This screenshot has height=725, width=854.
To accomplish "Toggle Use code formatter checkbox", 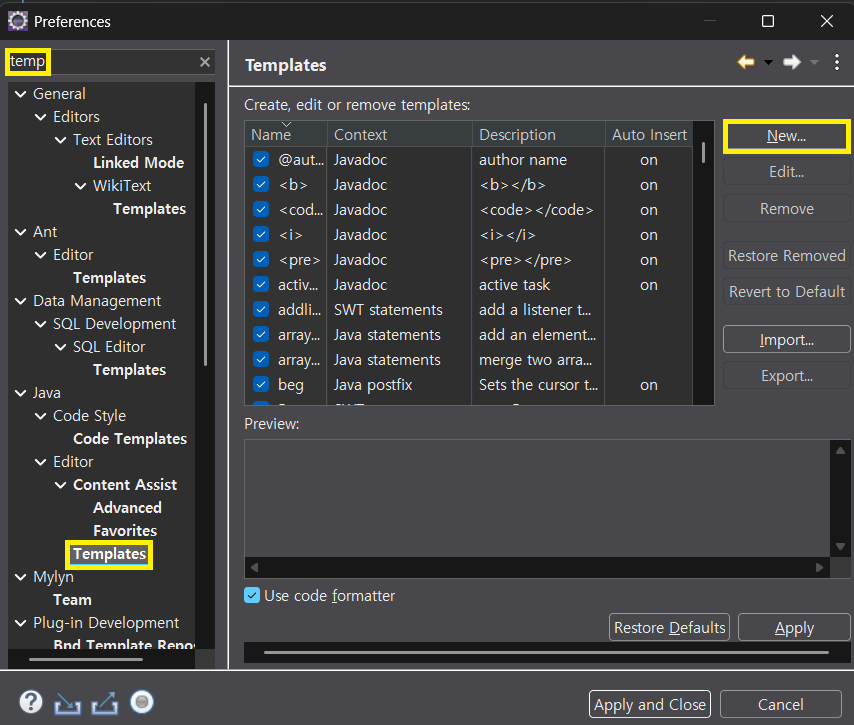I will (252, 595).
